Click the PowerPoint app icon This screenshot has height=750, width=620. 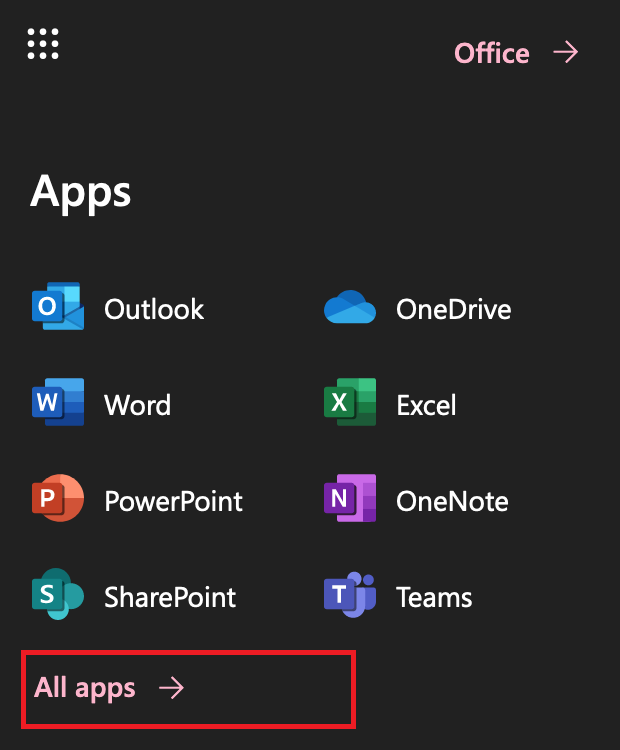click(x=57, y=499)
